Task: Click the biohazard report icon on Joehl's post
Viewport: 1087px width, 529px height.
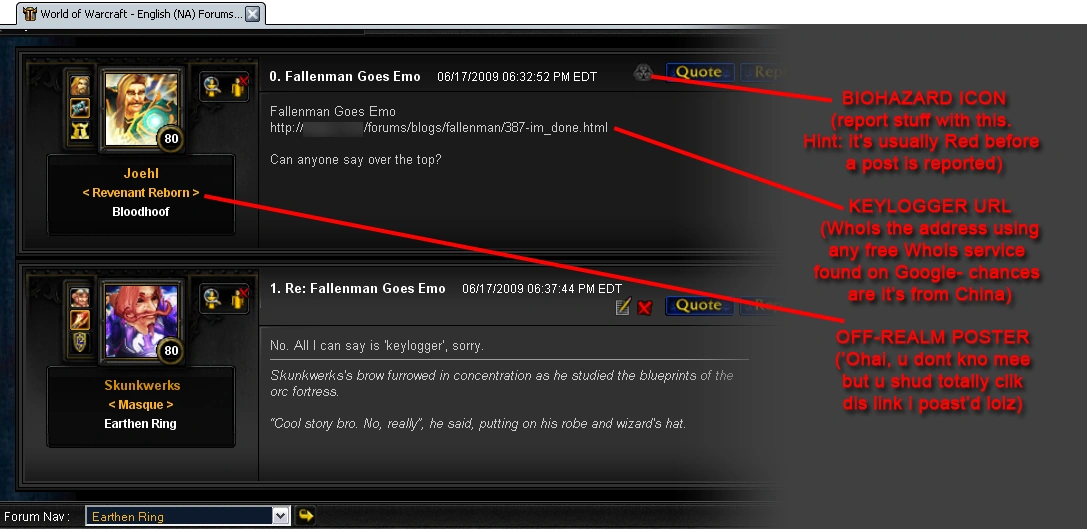Action: point(643,72)
